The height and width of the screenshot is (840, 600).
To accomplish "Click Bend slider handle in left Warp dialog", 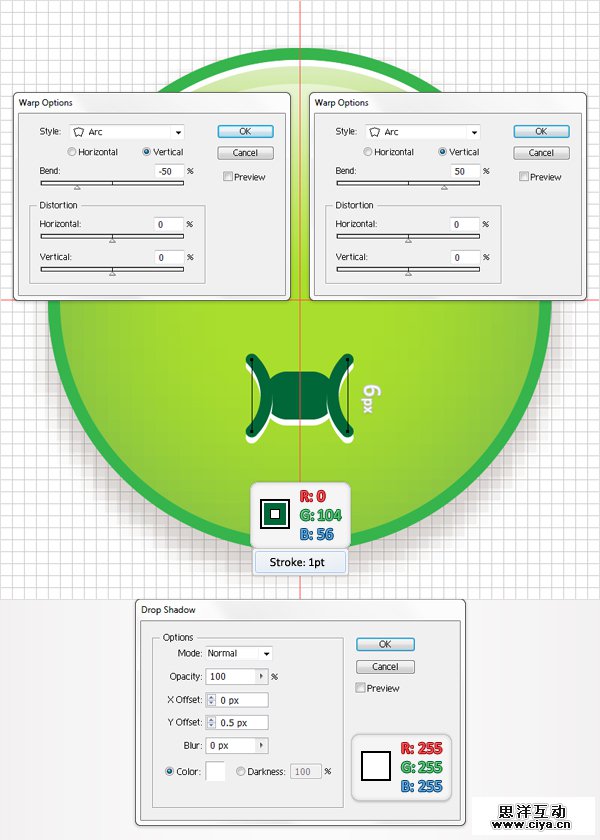I will click(x=77, y=188).
